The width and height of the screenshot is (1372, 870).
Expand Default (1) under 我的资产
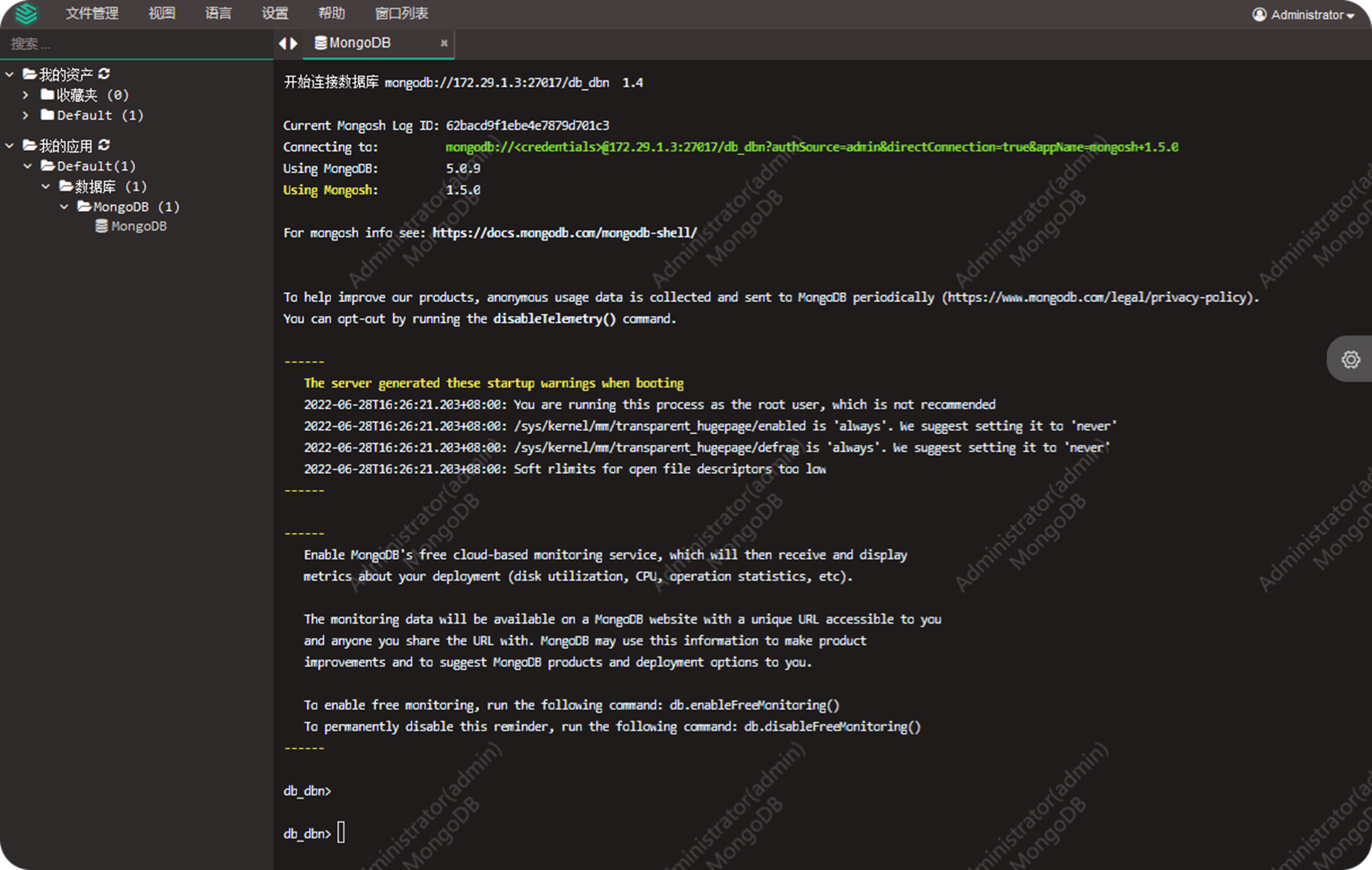tap(26, 115)
